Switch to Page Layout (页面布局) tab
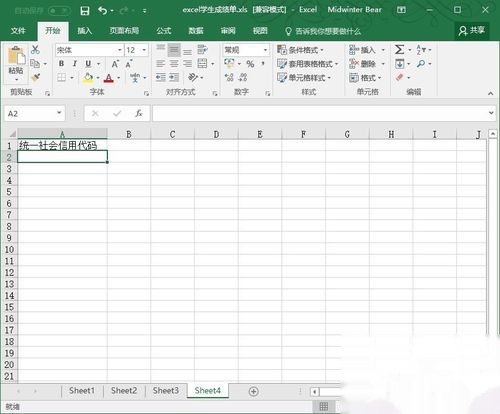The height and width of the screenshot is (414, 500). [x=124, y=31]
